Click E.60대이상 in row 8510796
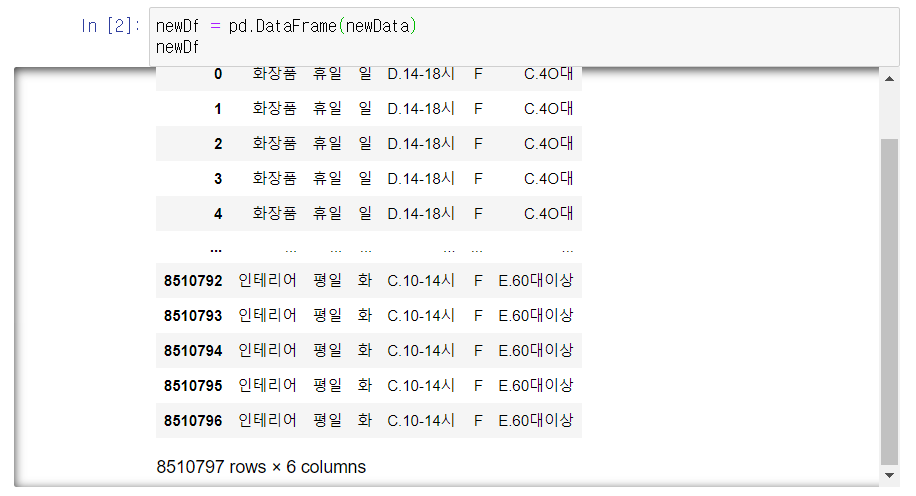The height and width of the screenshot is (496, 916). tap(536, 421)
